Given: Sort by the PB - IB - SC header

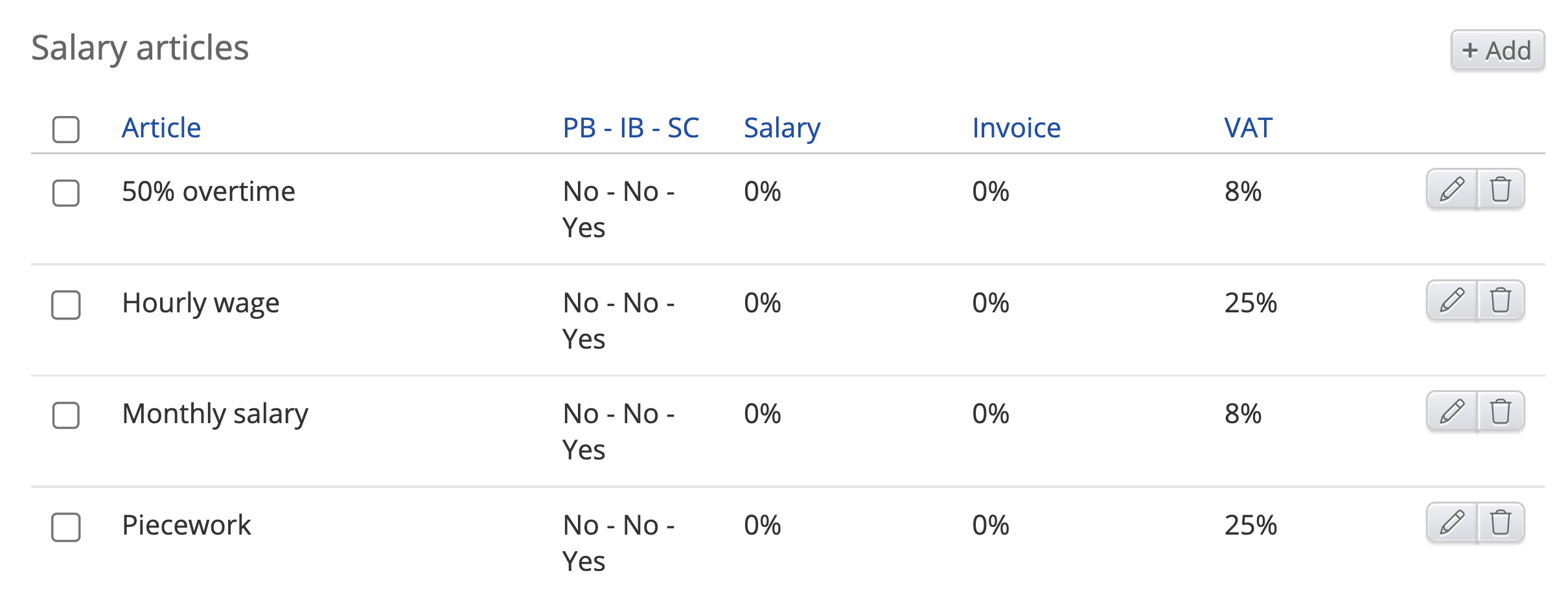Looking at the screenshot, I should click(x=630, y=128).
